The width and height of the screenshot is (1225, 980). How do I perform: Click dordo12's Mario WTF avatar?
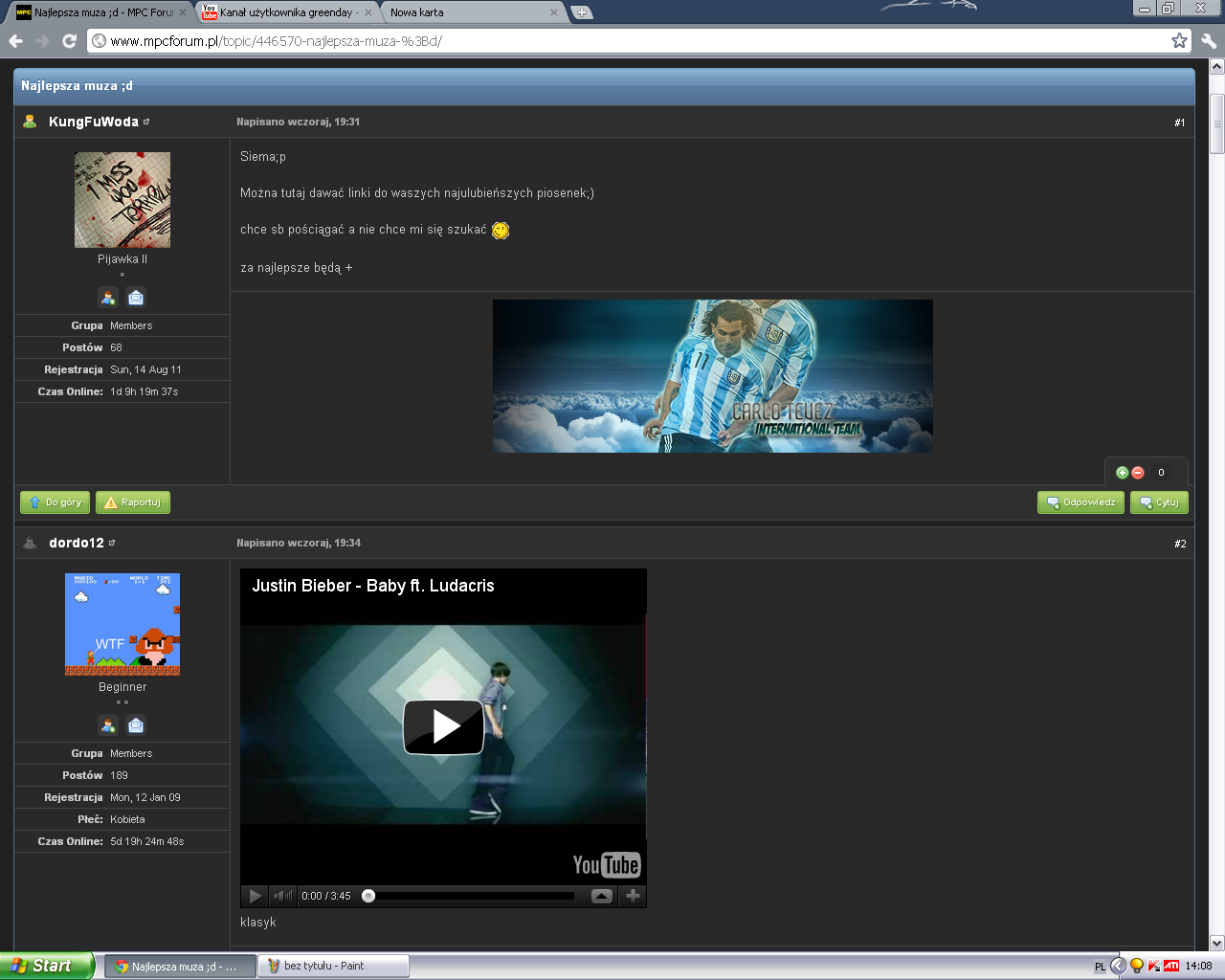(x=122, y=624)
